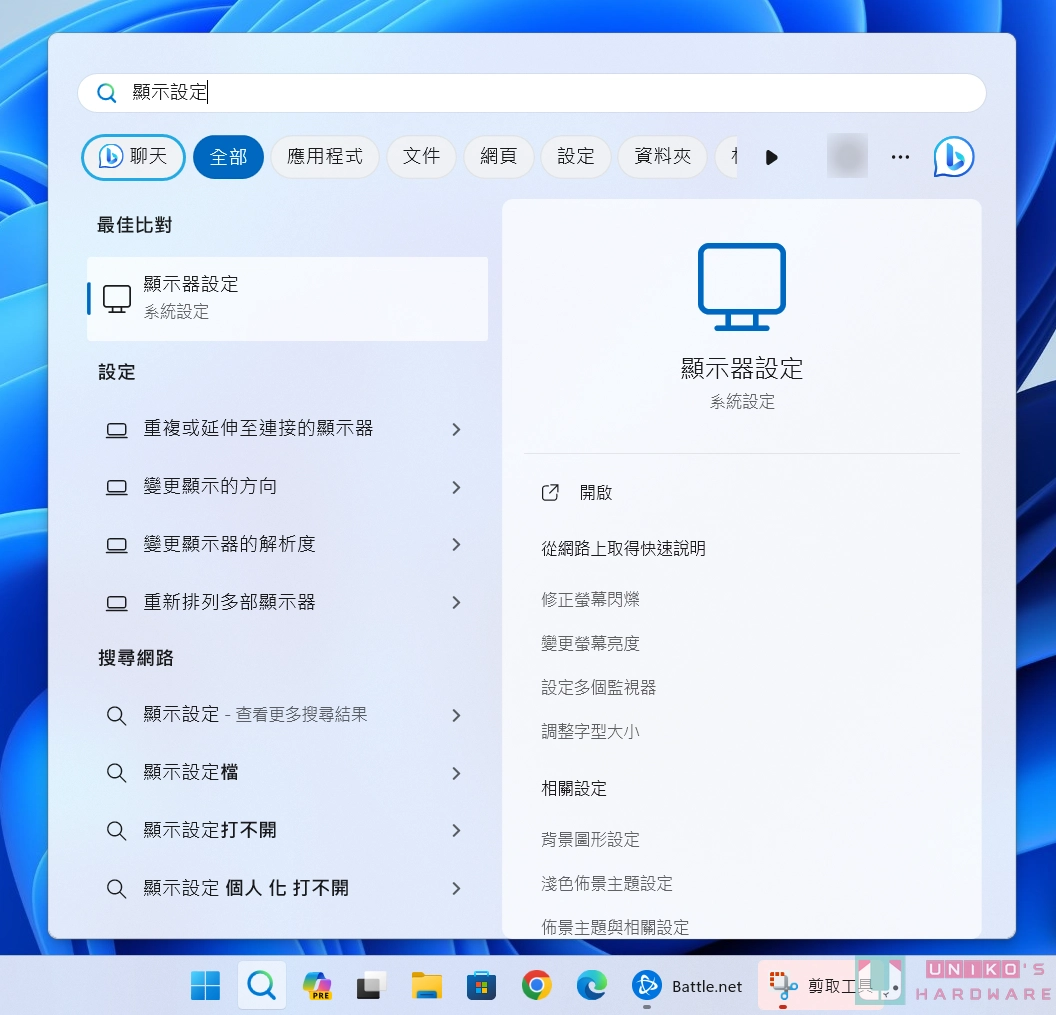Image resolution: width=1056 pixels, height=1015 pixels.
Task: Open the three-dots more options menu
Action: [900, 157]
